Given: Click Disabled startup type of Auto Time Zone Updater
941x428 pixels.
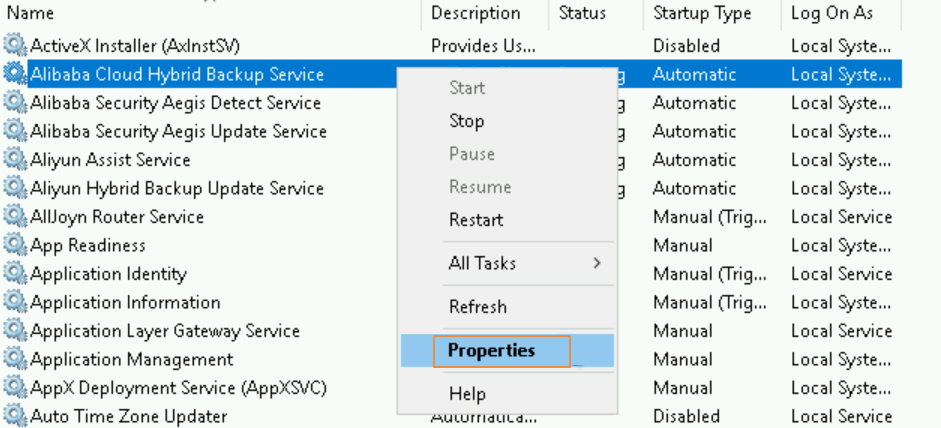Looking at the screenshot, I should 686,416.
